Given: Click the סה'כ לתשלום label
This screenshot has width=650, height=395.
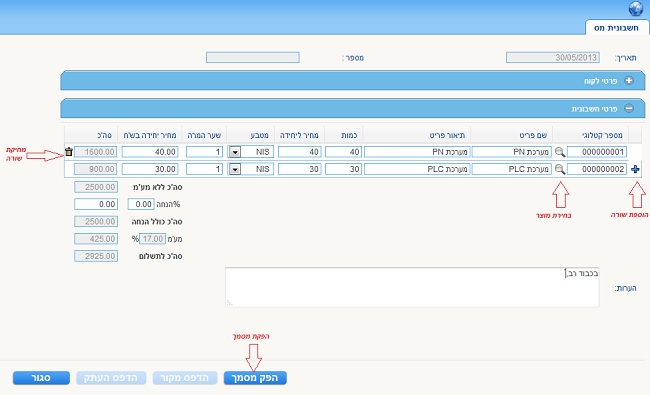Looking at the screenshot, I should [160, 256].
